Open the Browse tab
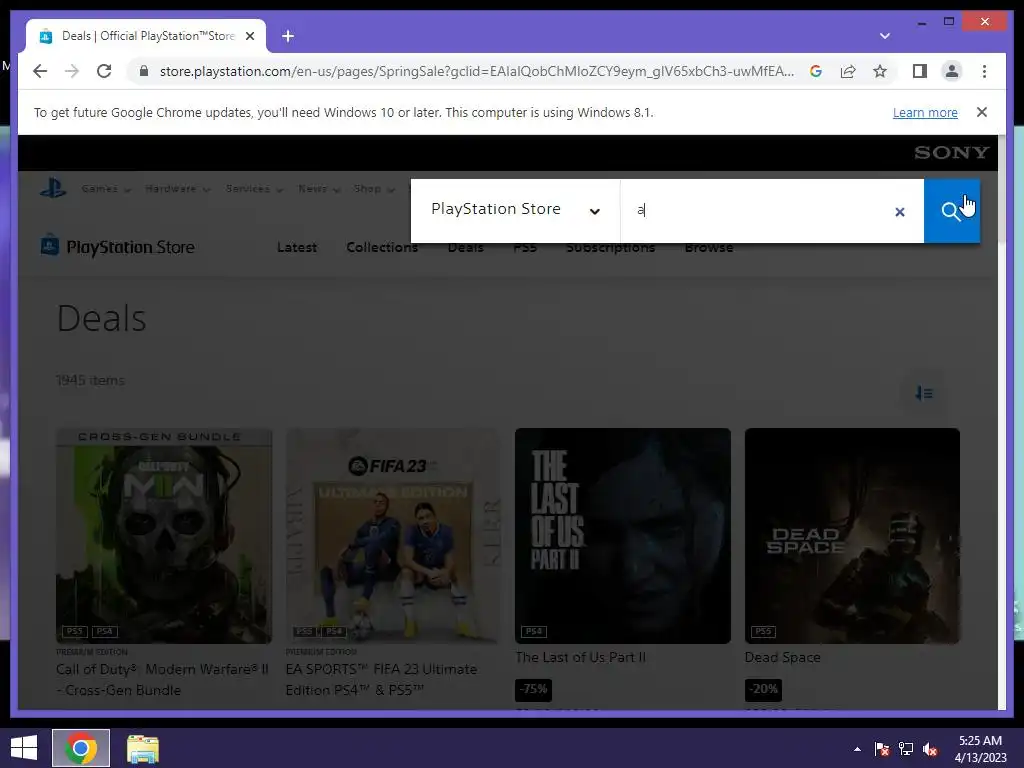The width and height of the screenshot is (1024, 768). (709, 248)
